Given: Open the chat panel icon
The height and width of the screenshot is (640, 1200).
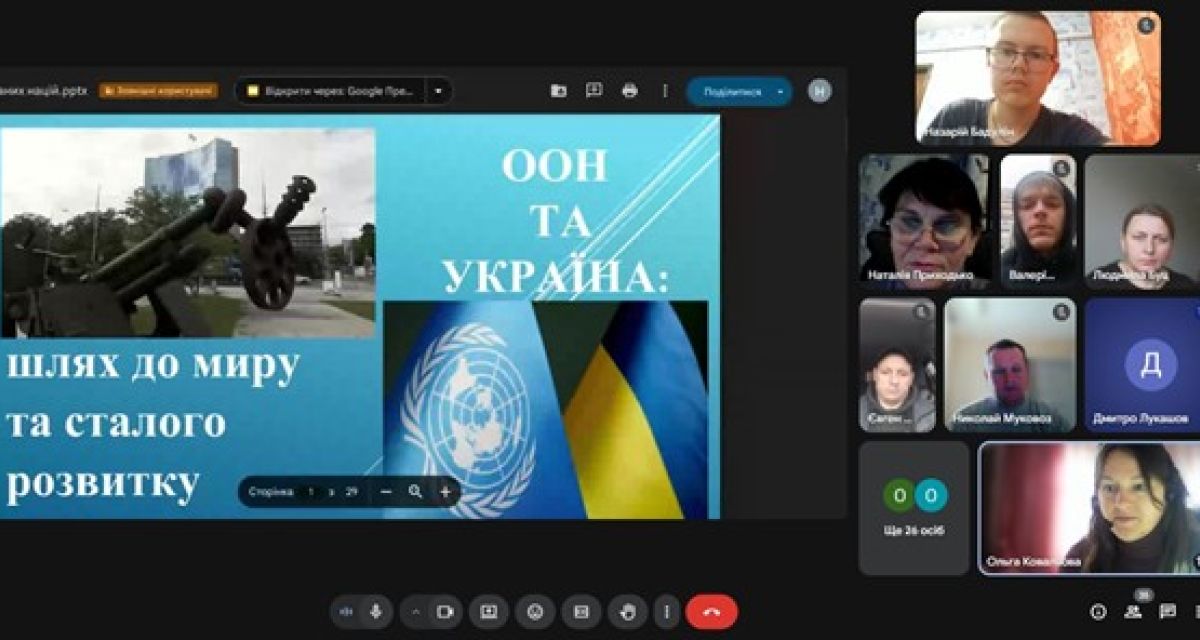Looking at the screenshot, I should 1167,611.
